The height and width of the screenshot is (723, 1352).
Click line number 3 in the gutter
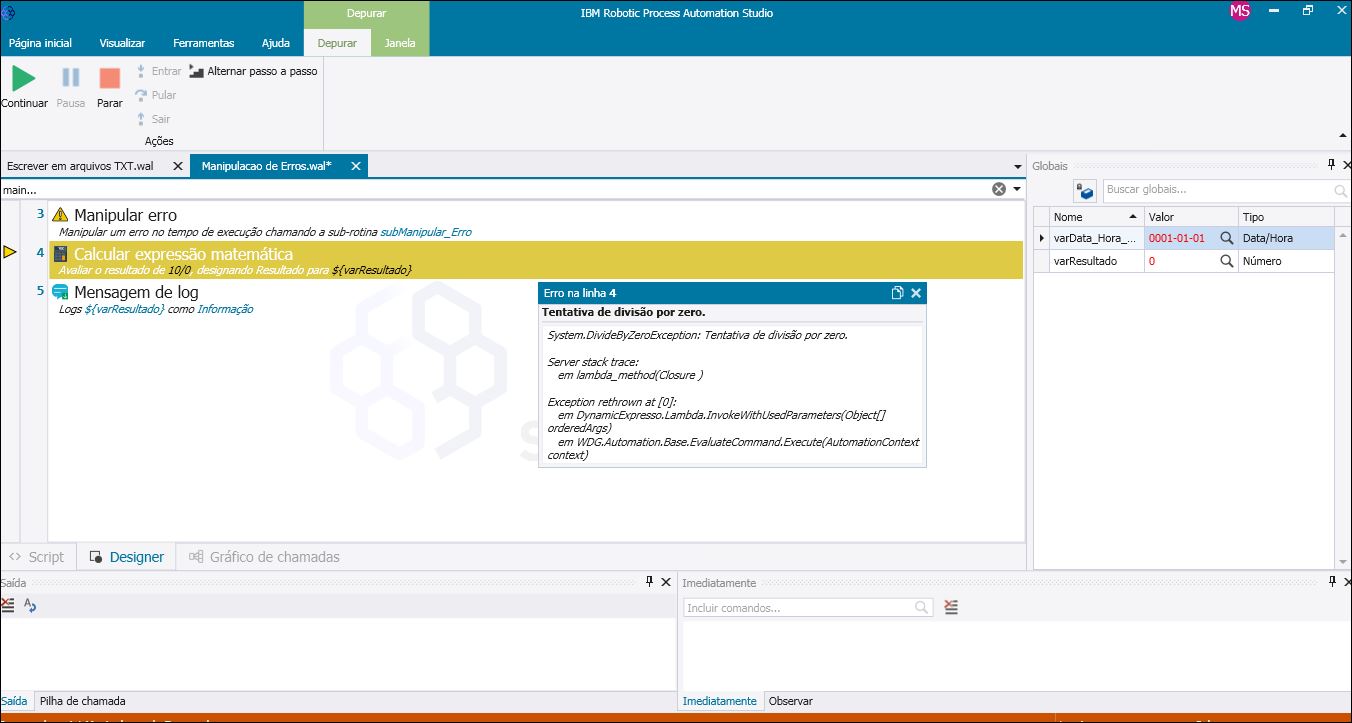[x=40, y=214]
